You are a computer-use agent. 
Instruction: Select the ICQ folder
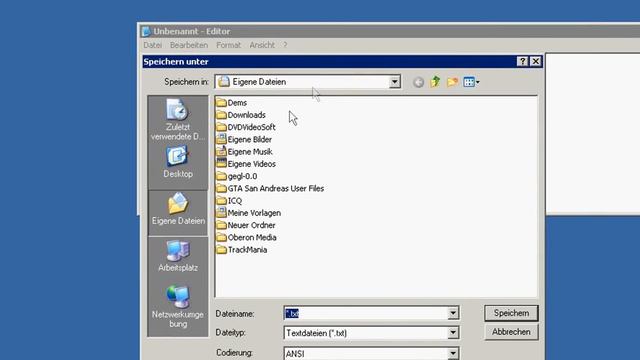click(x=229, y=201)
